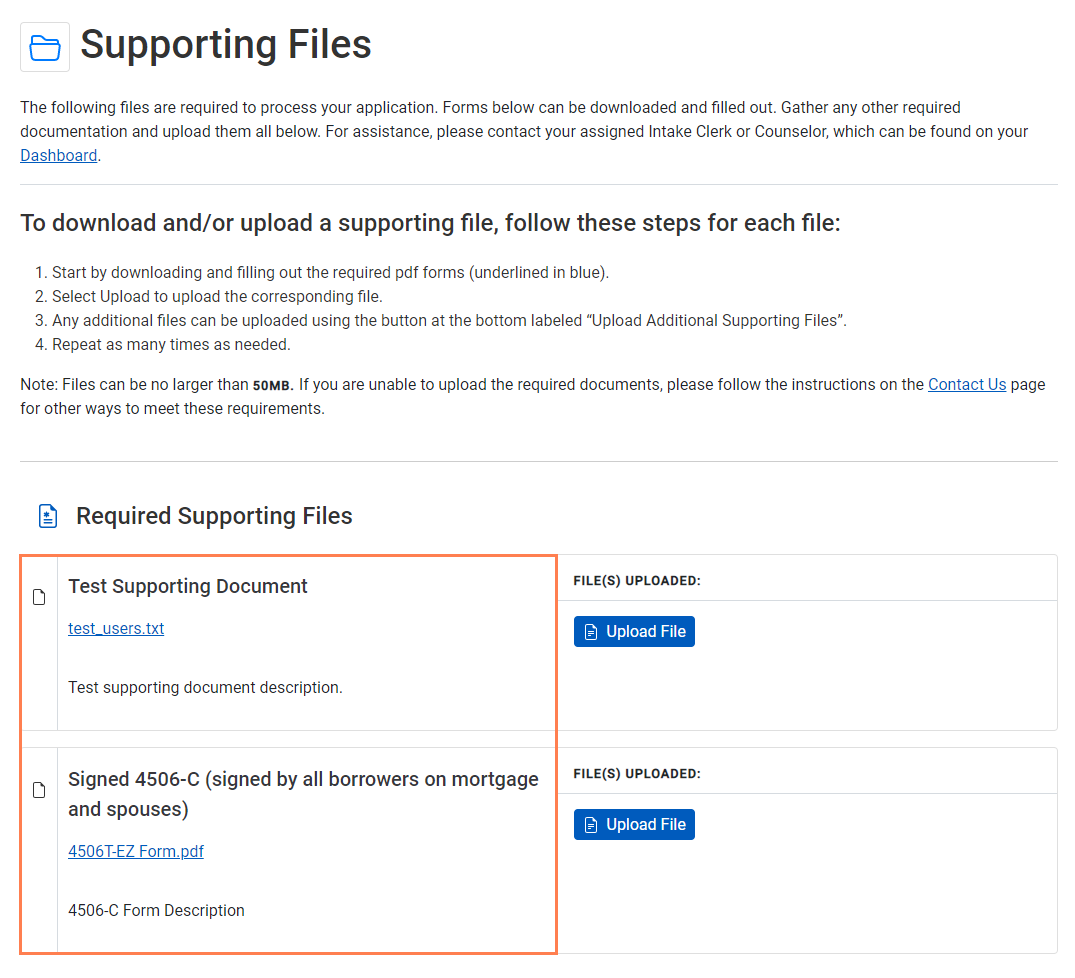Download the test_users.txt file

116,628
